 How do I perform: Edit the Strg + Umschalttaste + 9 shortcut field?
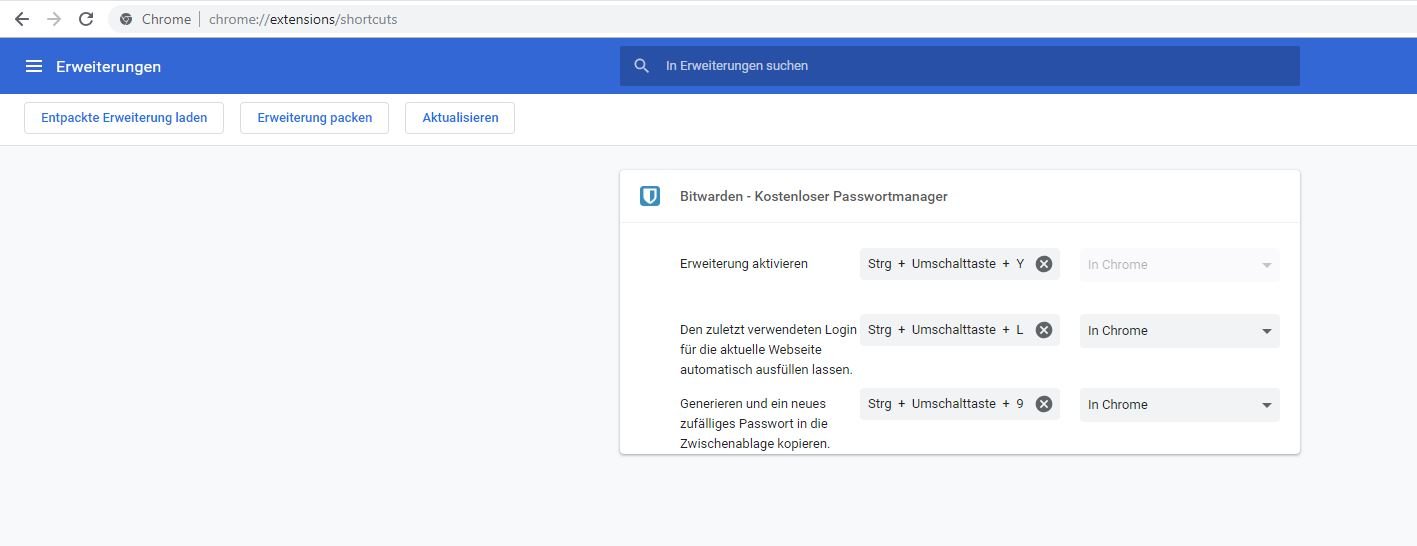[945, 404]
